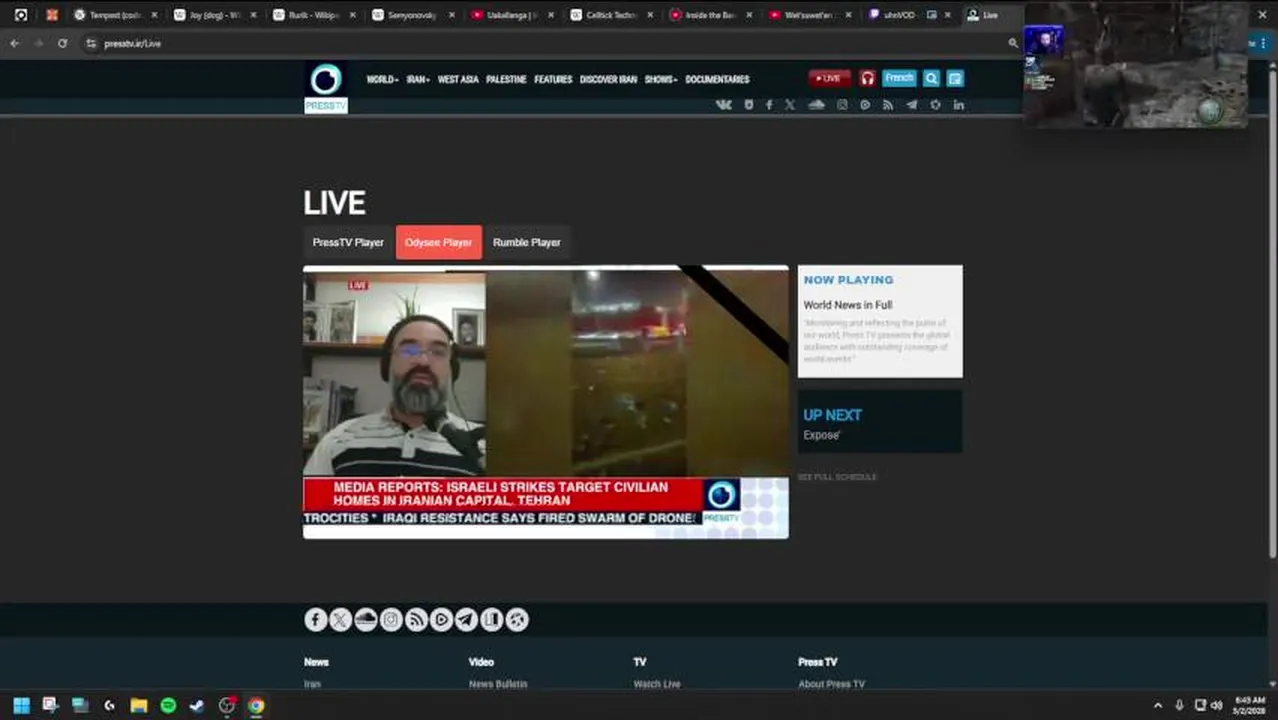Switch to the PressTV Player tab
Screen dimensions: 1278x720
(348, 242)
